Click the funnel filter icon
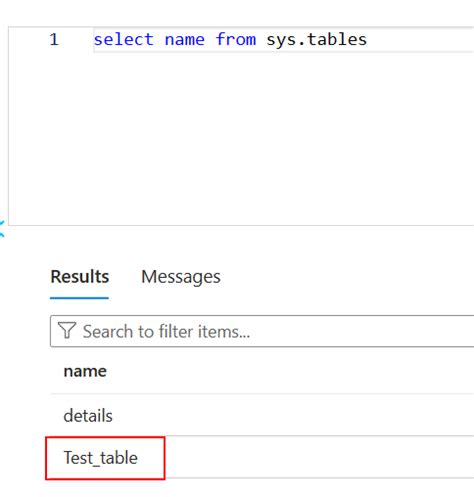Image resolution: width=474 pixels, height=497 pixels. 67,330
